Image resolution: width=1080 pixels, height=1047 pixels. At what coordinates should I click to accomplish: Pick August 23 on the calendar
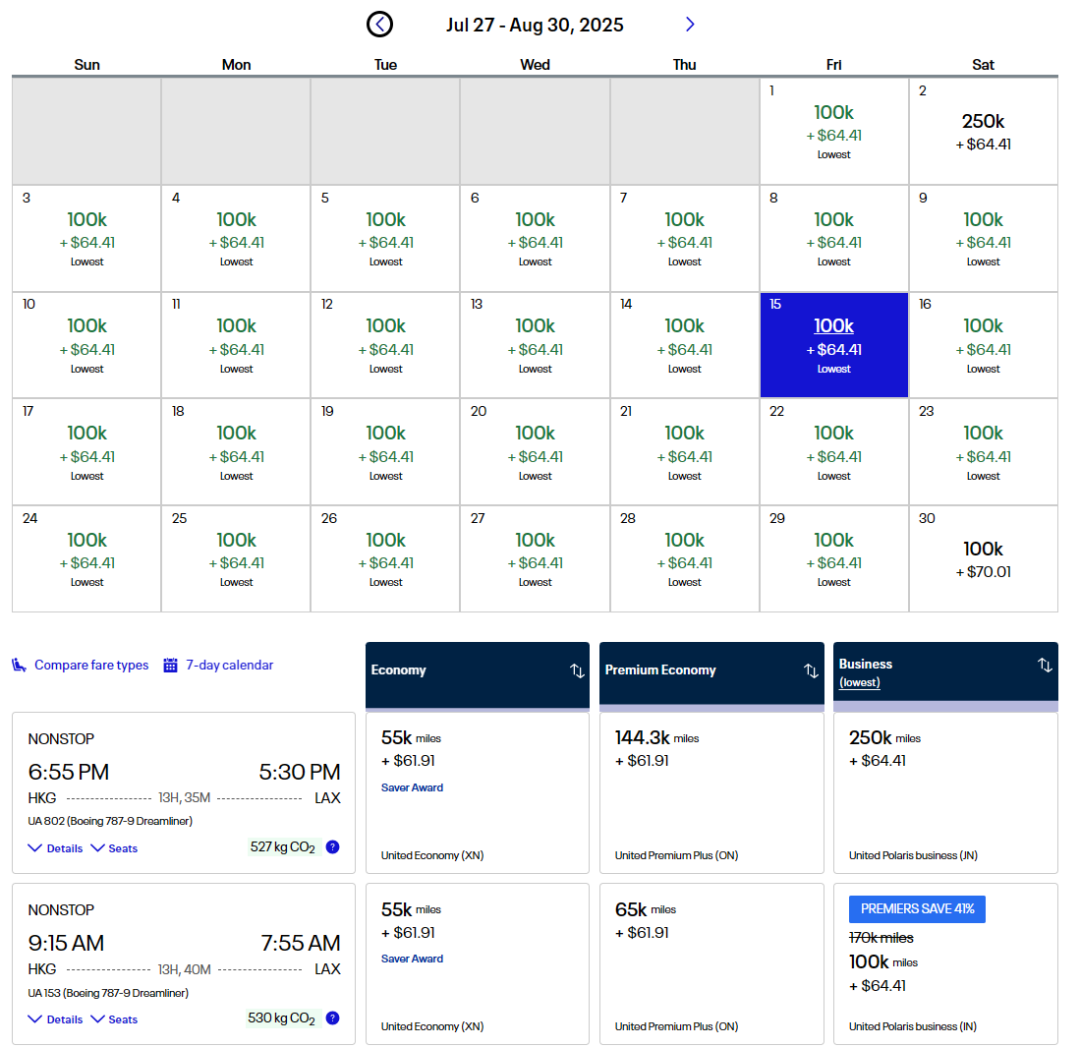tap(984, 452)
